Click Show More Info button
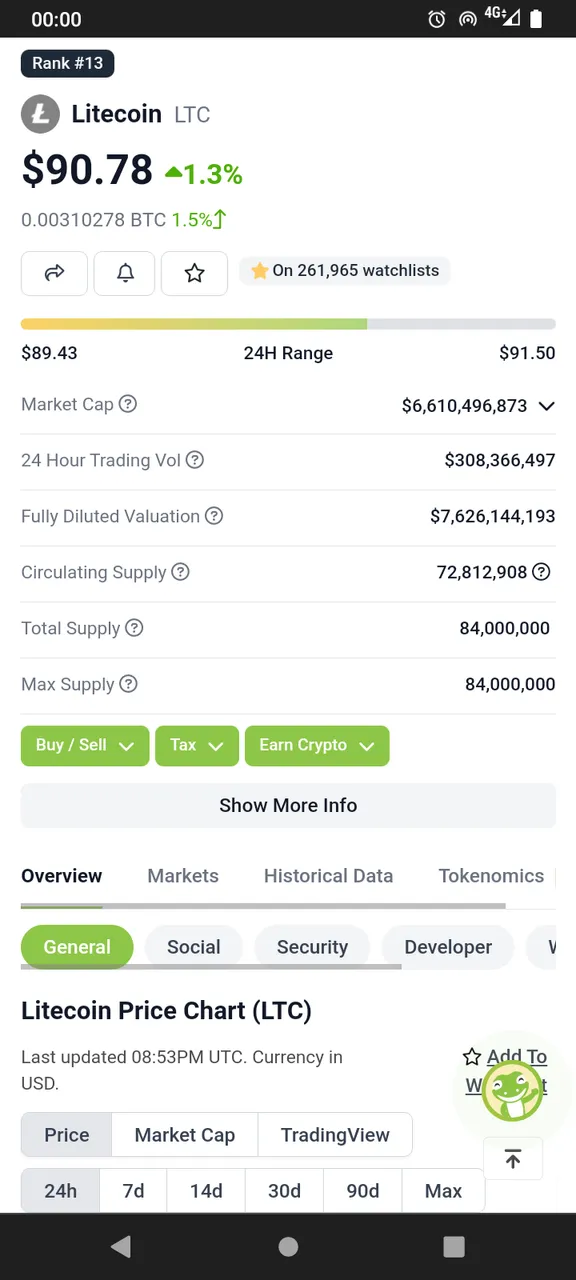 coord(288,805)
